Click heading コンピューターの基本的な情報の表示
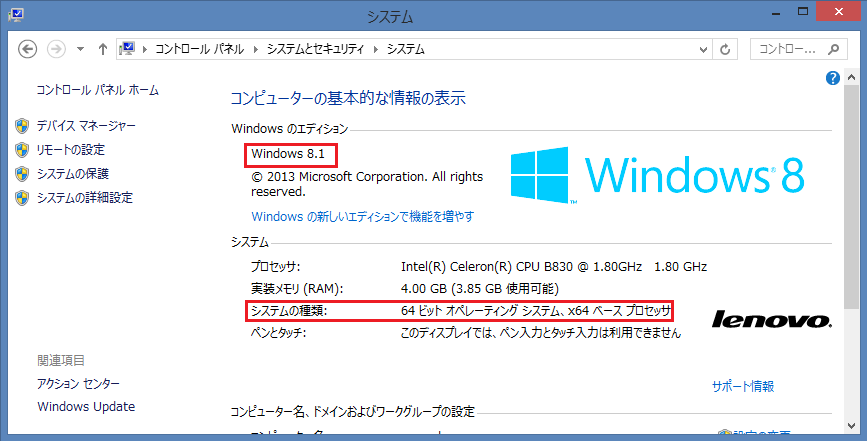The width and height of the screenshot is (867, 441). click(x=348, y=98)
